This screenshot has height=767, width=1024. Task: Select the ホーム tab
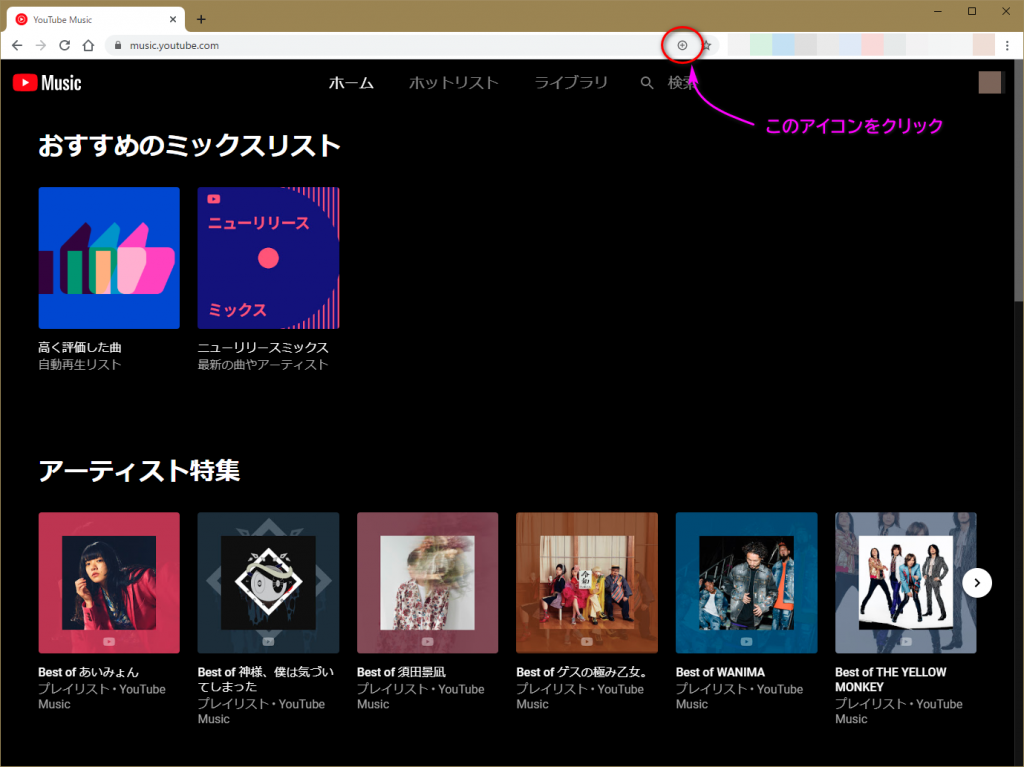pos(351,83)
